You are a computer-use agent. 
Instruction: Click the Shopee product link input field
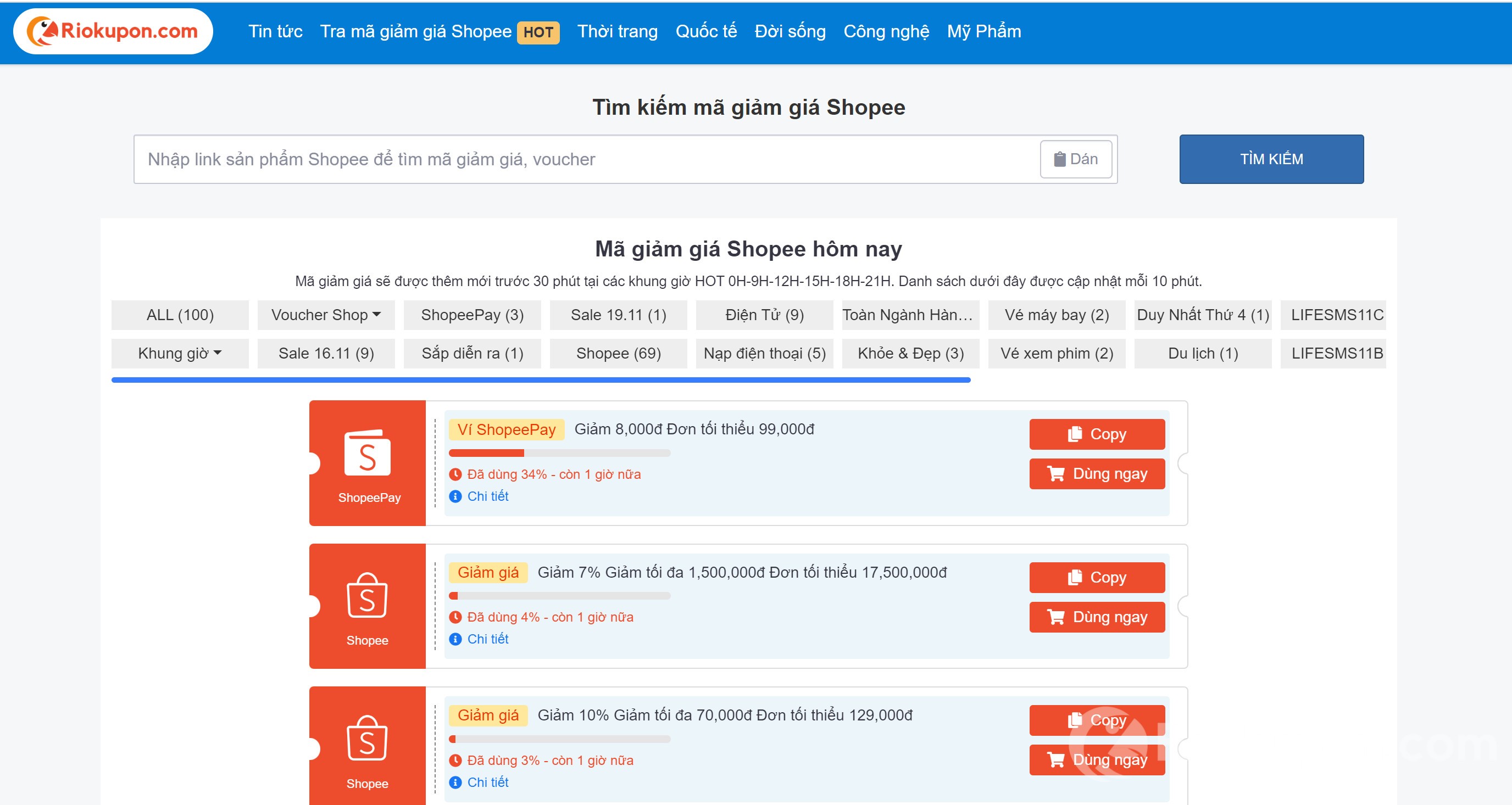587,159
